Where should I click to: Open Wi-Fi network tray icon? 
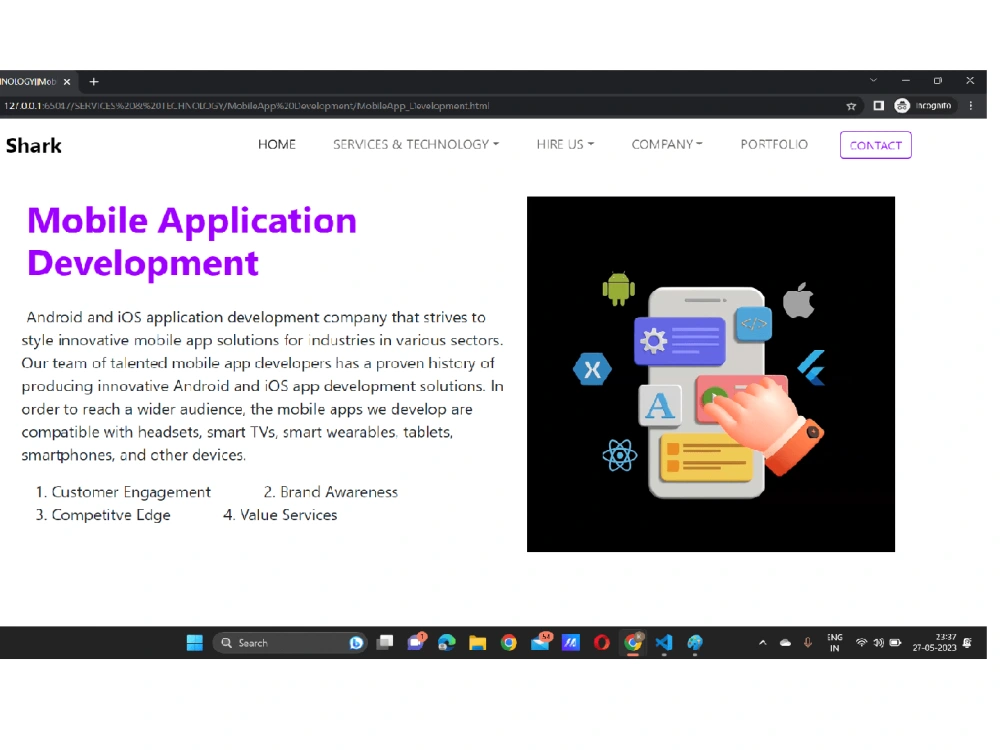(861, 643)
